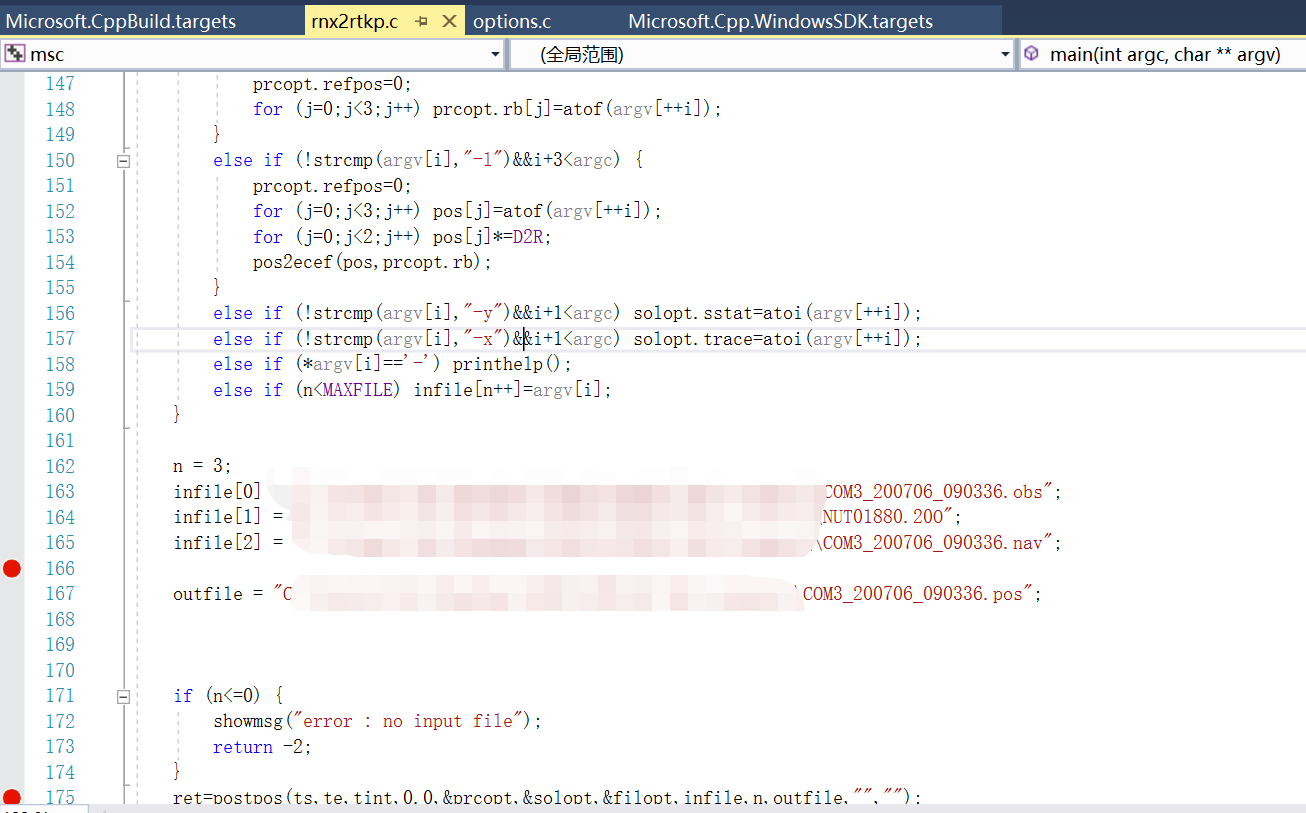
Task: Click 'outfile =' on line 167
Action: click(218, 594)
